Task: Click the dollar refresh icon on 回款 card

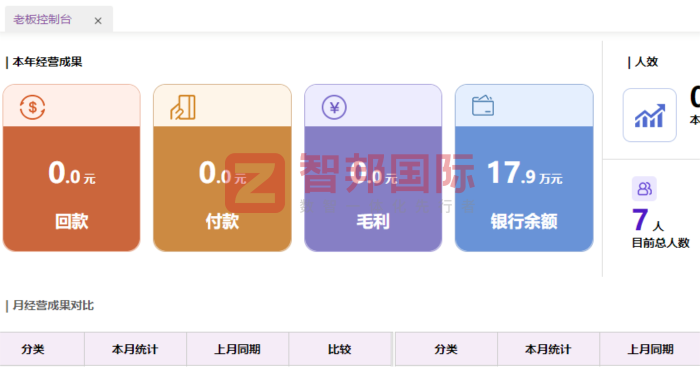Action: [x=32, y=107]
